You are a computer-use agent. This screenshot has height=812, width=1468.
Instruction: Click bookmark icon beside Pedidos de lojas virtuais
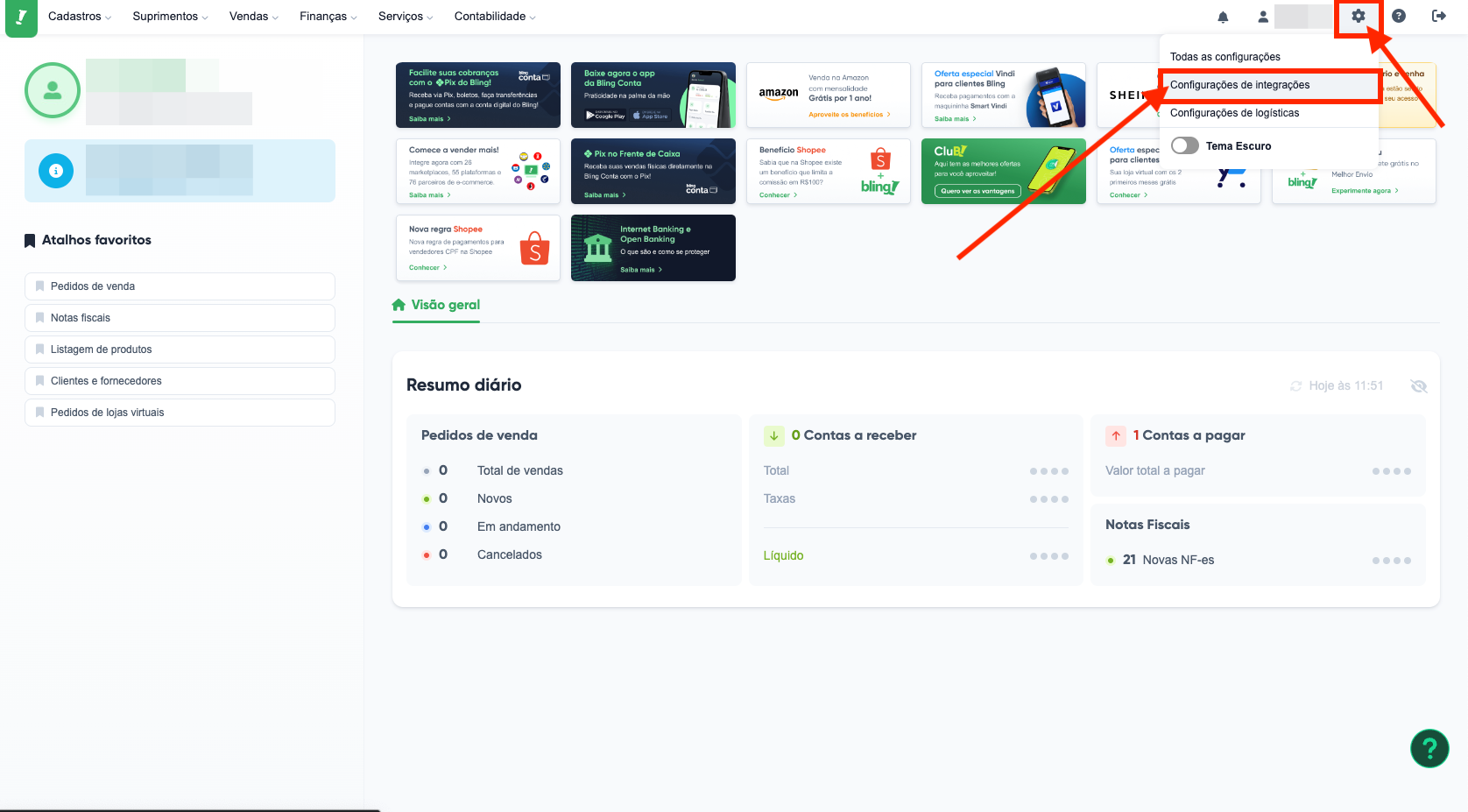(39, 413)
